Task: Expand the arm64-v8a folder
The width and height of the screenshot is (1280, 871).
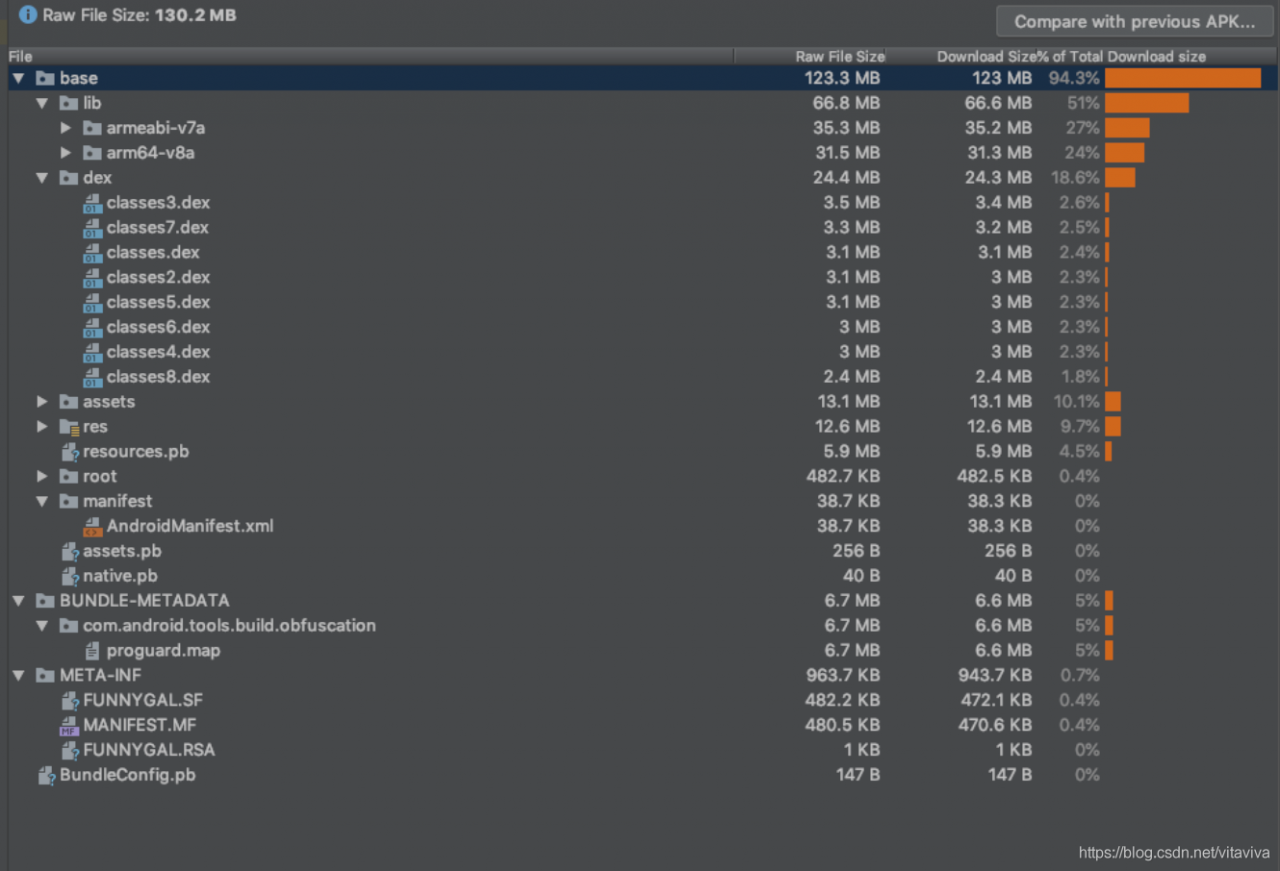Action: 66,153
